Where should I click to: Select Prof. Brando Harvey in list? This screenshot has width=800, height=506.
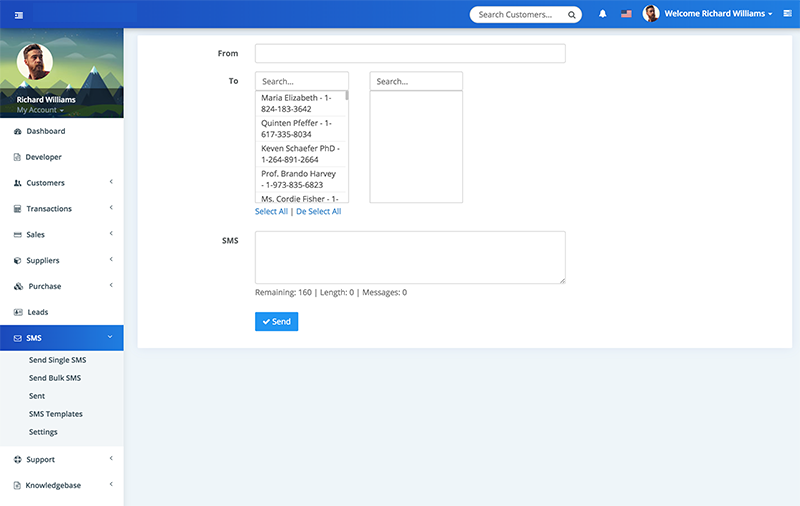click(x=301, y=179)
